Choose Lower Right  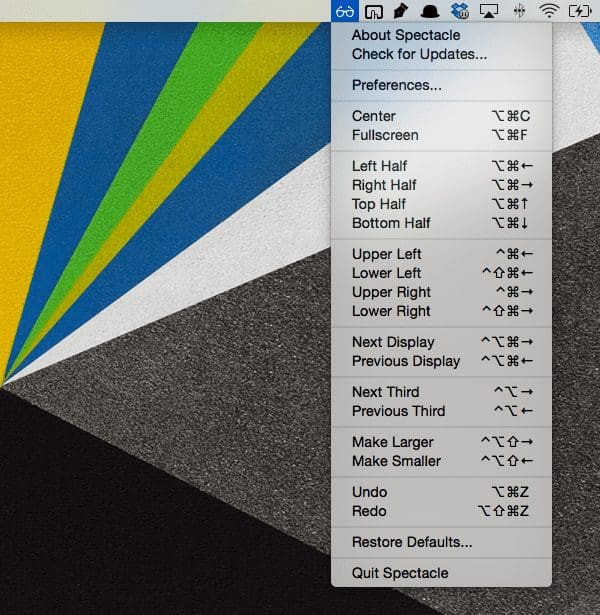click(441, 311)
